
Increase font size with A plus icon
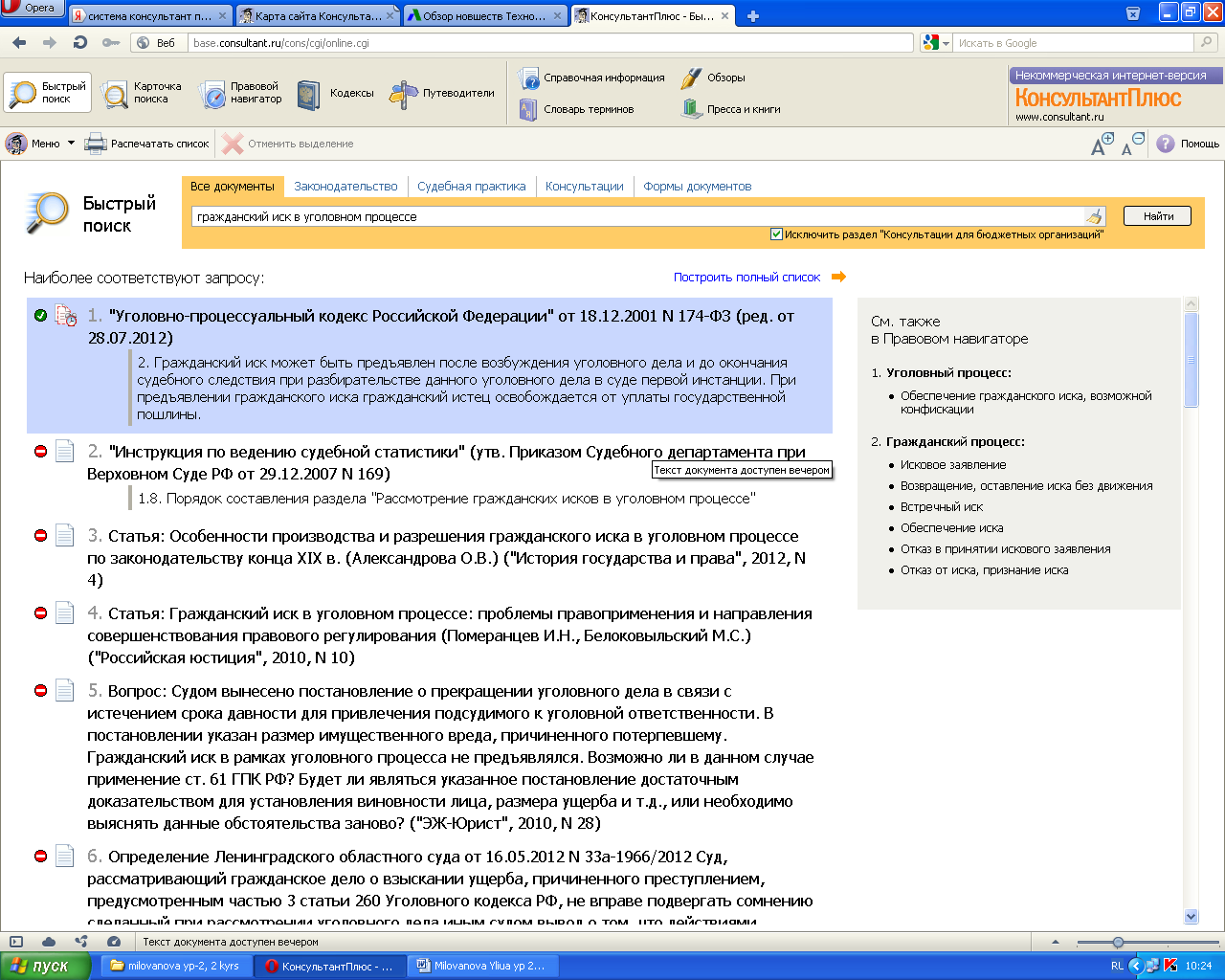pyautogui.click(x=1102, y=144)
